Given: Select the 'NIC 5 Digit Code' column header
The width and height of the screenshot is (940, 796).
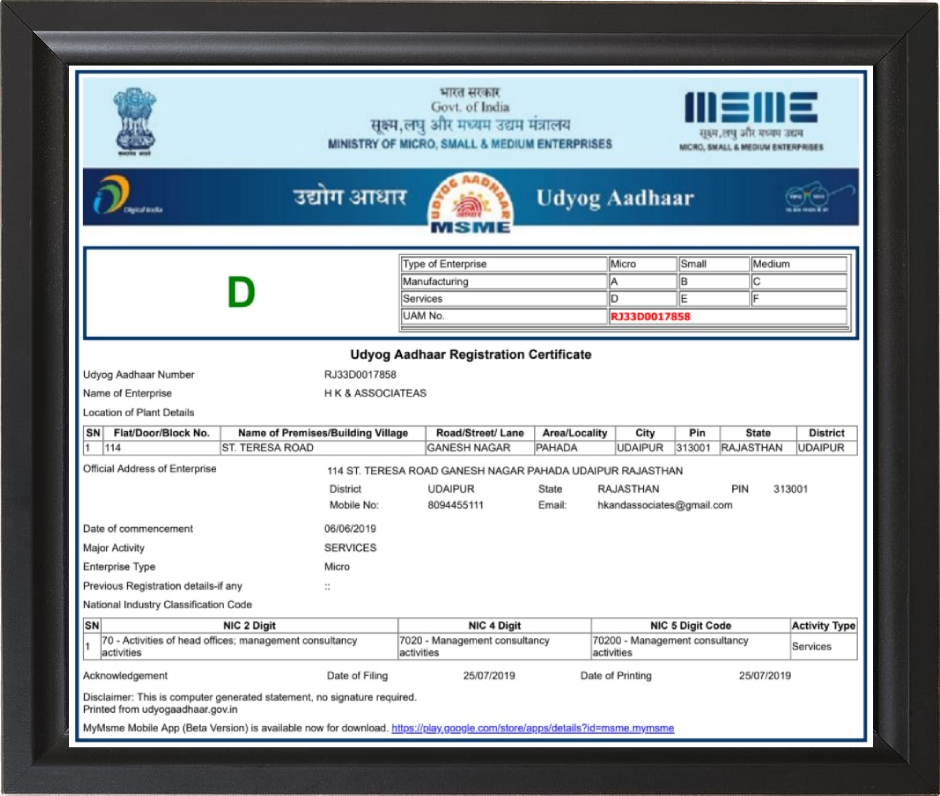Looking at the screenshot, I should (x=690, y=626).
